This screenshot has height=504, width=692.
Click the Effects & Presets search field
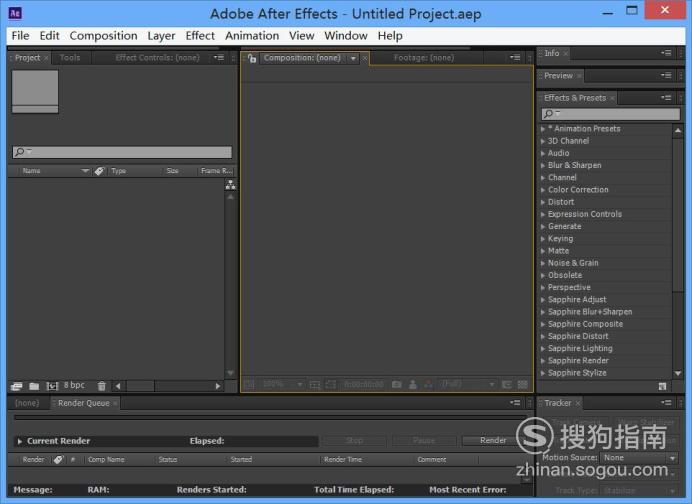click(x=611, y=114)
